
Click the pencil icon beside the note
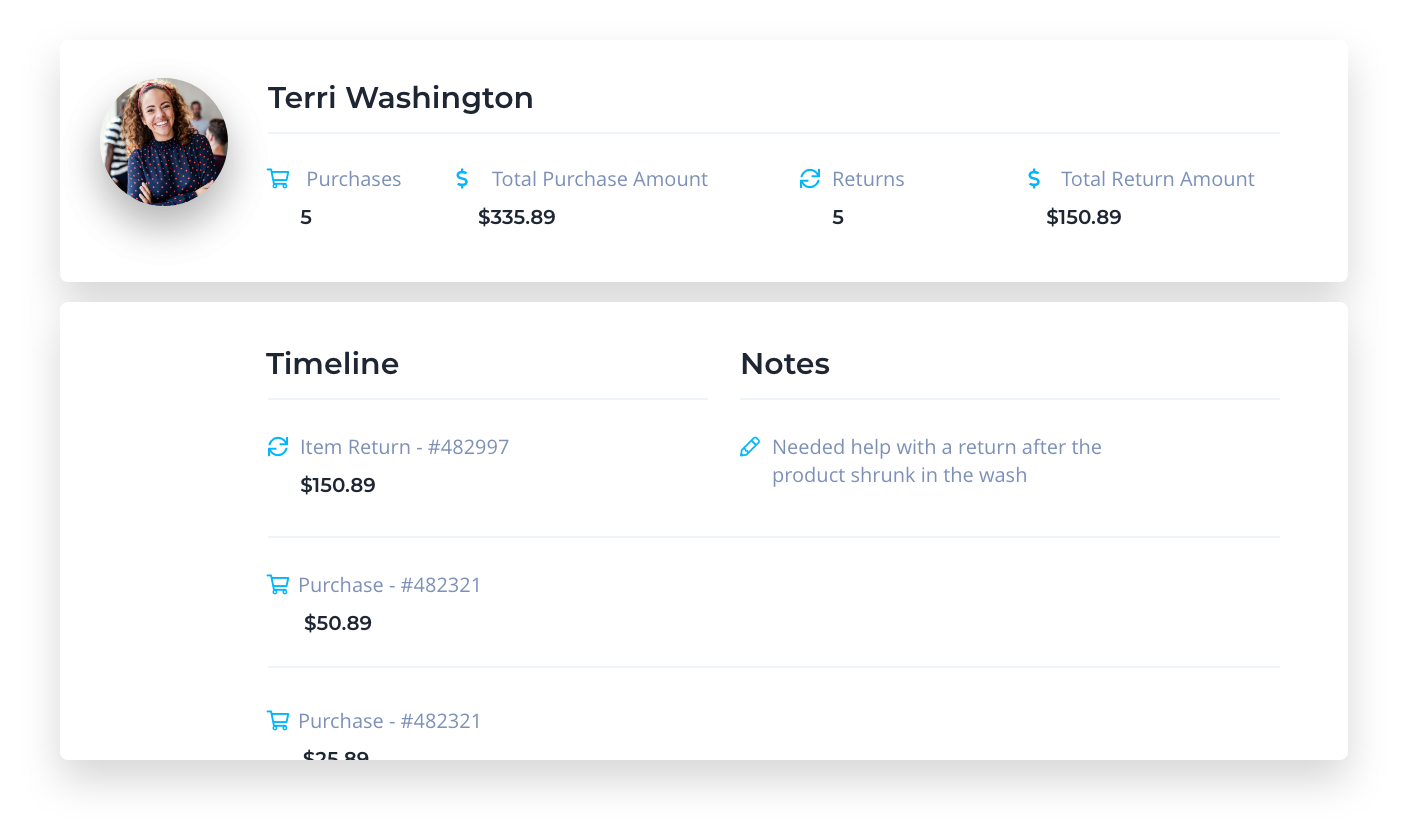[x=749, y=447]
